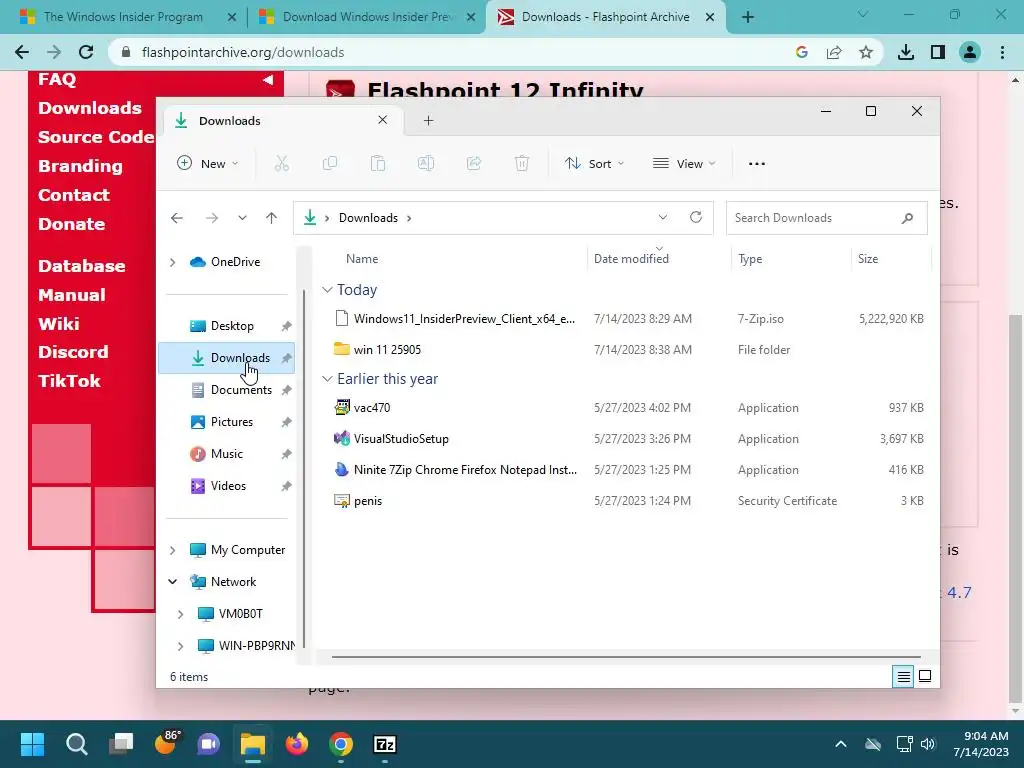Open Chrome profile avatar
The width and height of the screenshot is (1024, 768).
click(970, 52)
